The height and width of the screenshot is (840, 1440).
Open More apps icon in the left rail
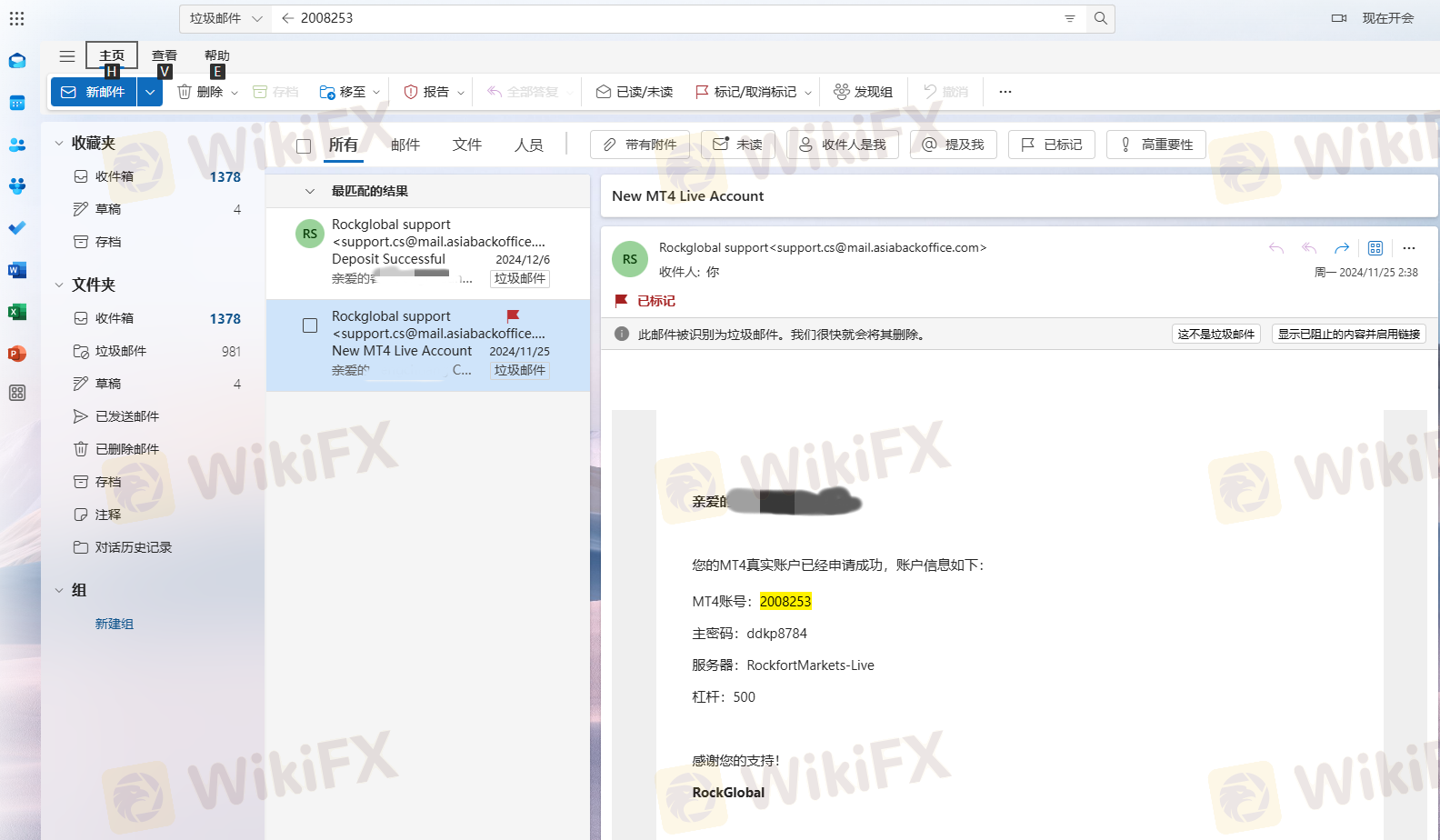17,393
